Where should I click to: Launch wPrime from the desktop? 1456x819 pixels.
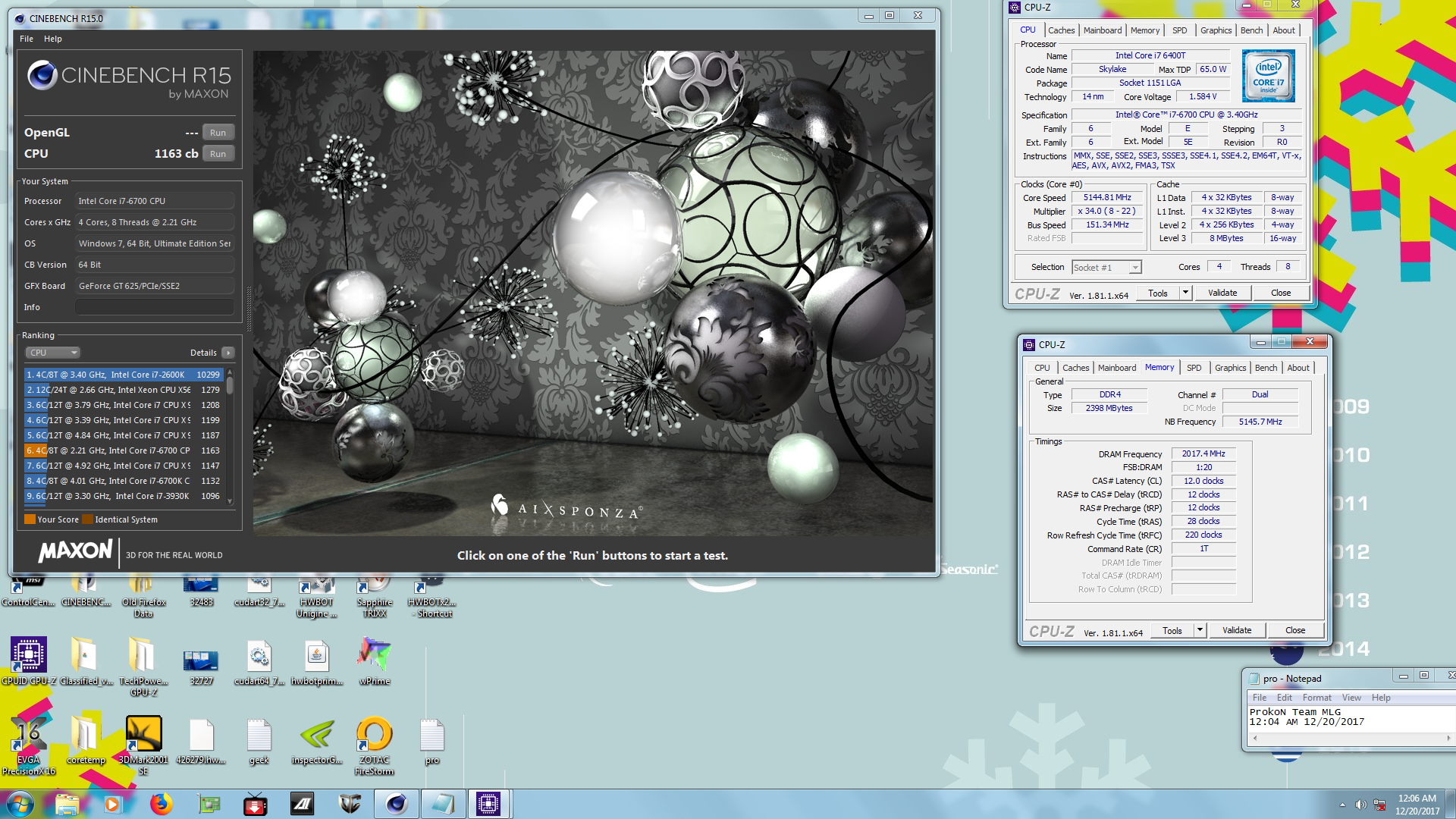click(x=375, y=660)
